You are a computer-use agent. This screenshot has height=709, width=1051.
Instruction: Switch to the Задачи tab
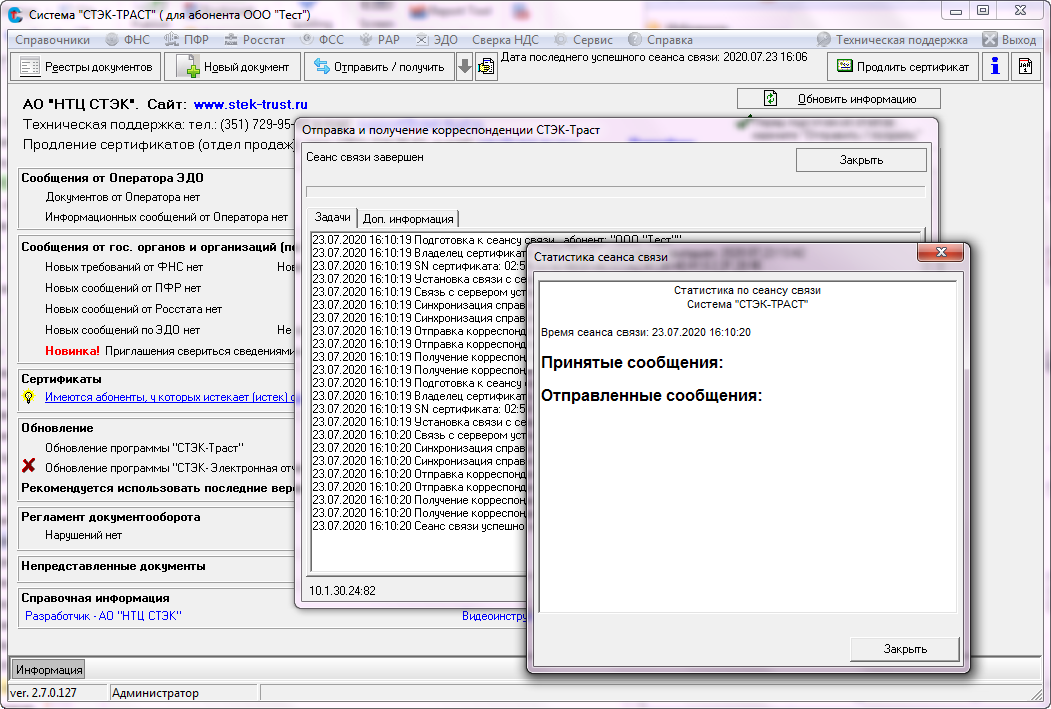tap(332, 217)
